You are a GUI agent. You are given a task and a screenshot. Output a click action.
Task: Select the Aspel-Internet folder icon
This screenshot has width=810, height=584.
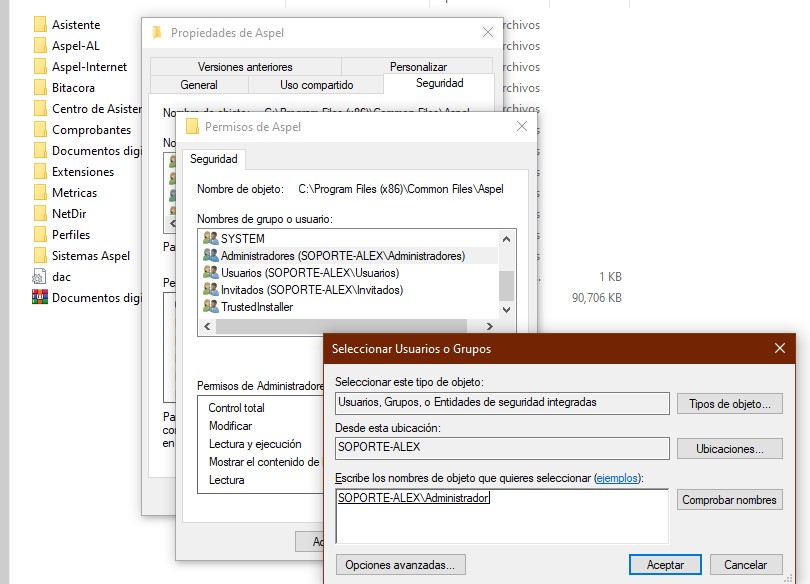pyautogui.click(x=40, y=67)
